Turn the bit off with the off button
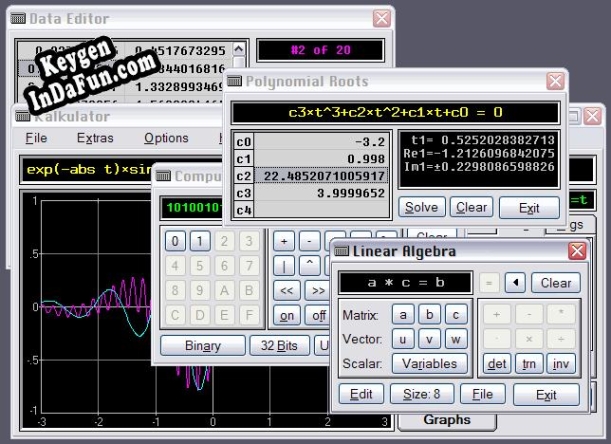611x444 pixels. [319, 316]
